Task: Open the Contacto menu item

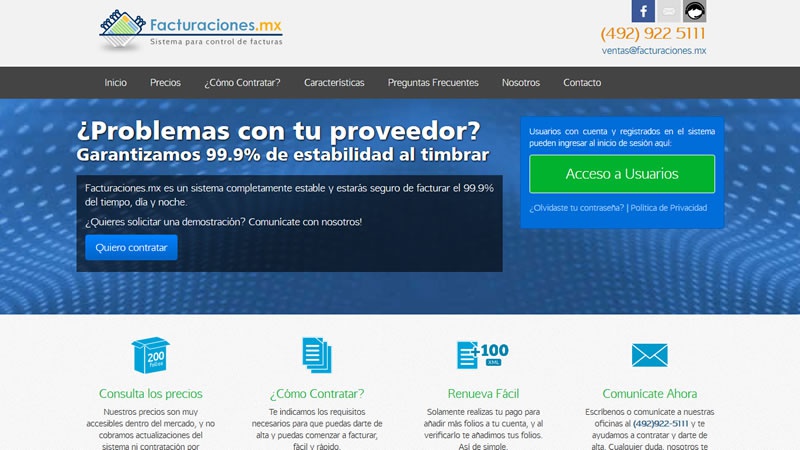Action: [582, 83]
